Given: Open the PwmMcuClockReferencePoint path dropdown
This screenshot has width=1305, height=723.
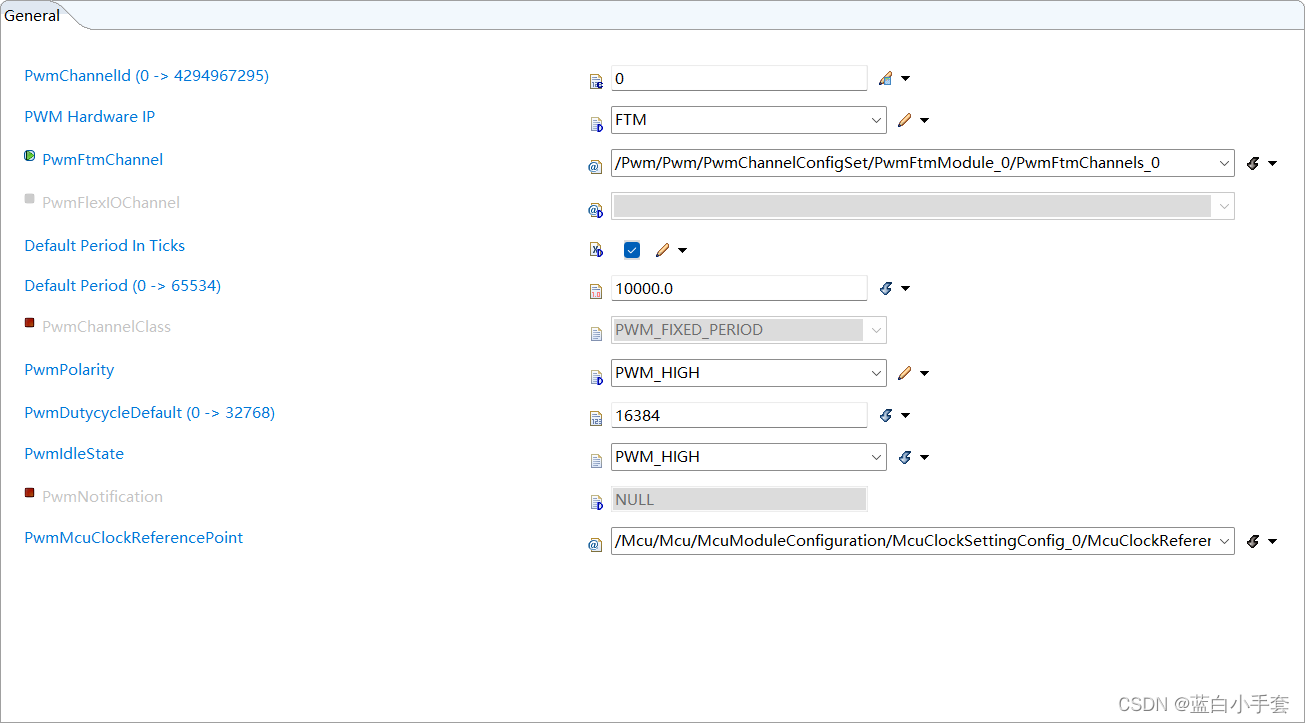Looking at the screenshot, I should pos(922,541).
